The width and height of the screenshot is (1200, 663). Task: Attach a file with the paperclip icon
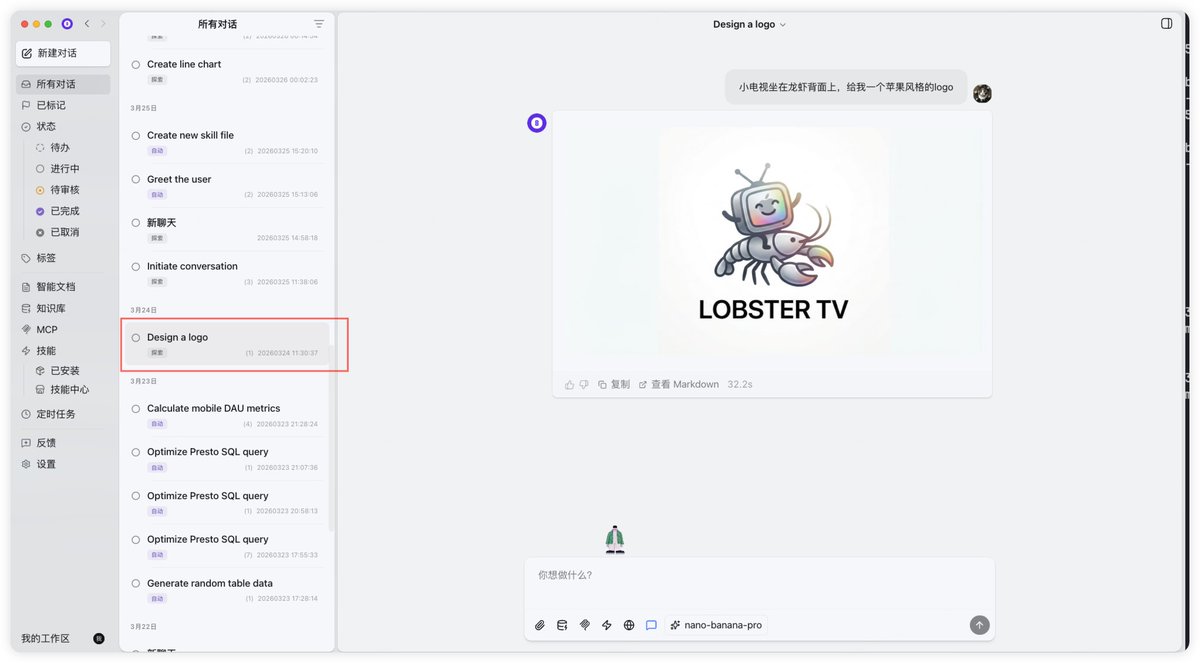coord(540,625)
